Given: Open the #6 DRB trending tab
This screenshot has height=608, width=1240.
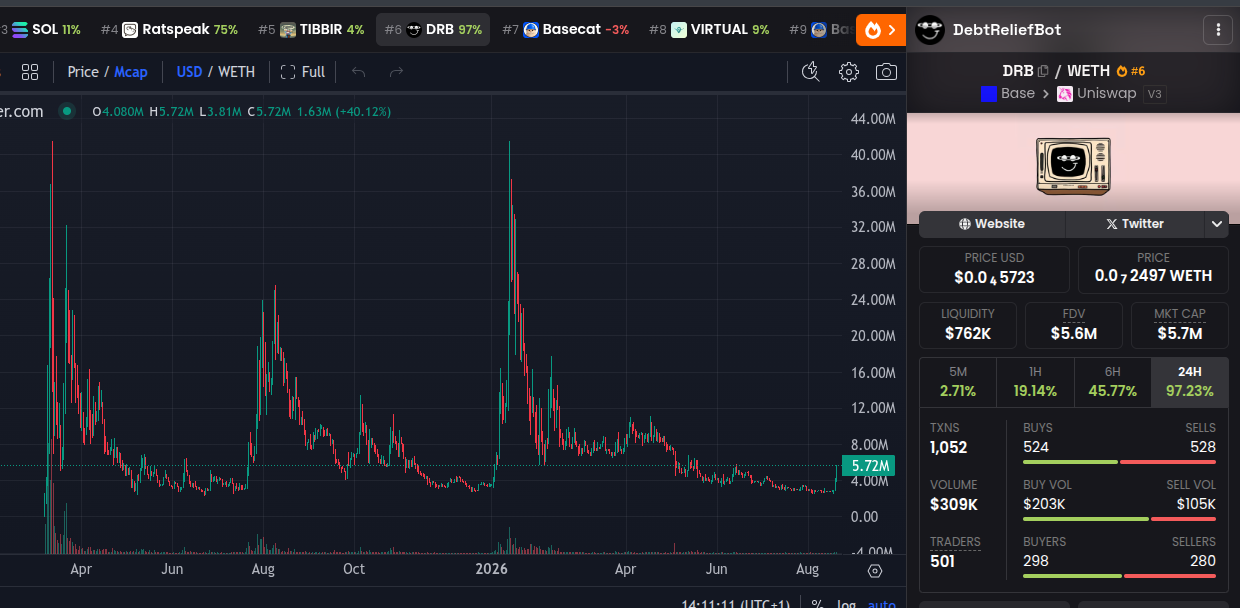Looking at the screenshot, I should [x=433, y=30].
